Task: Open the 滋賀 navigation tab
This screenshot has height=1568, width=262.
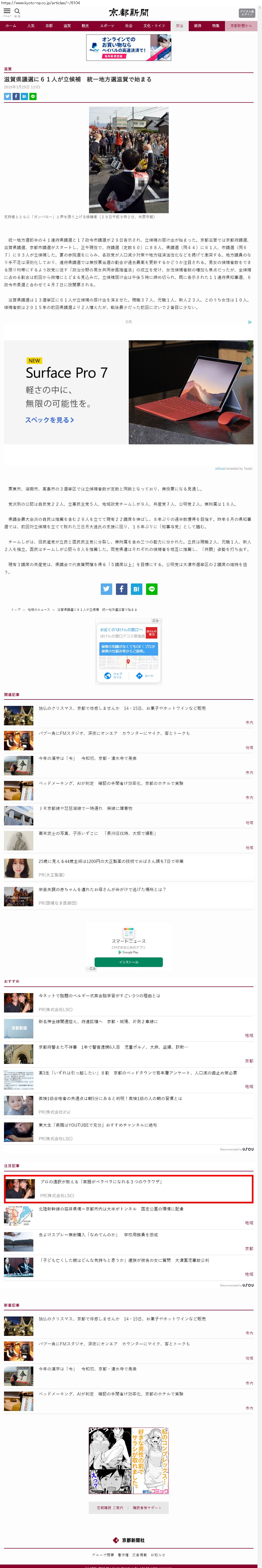Action: (67, 26)
